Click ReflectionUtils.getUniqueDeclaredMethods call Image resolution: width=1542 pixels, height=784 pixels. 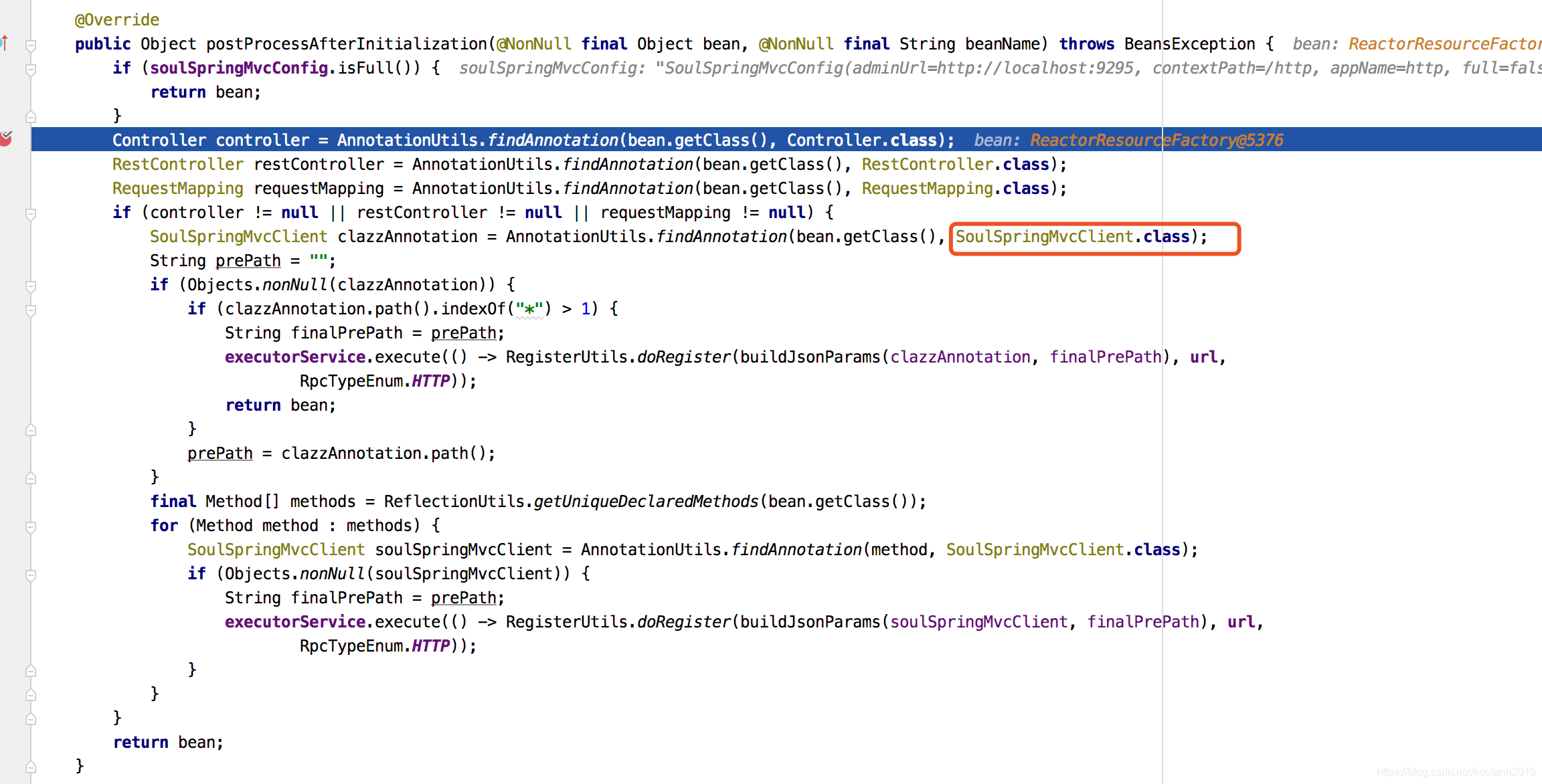click(x=571, y=502)
